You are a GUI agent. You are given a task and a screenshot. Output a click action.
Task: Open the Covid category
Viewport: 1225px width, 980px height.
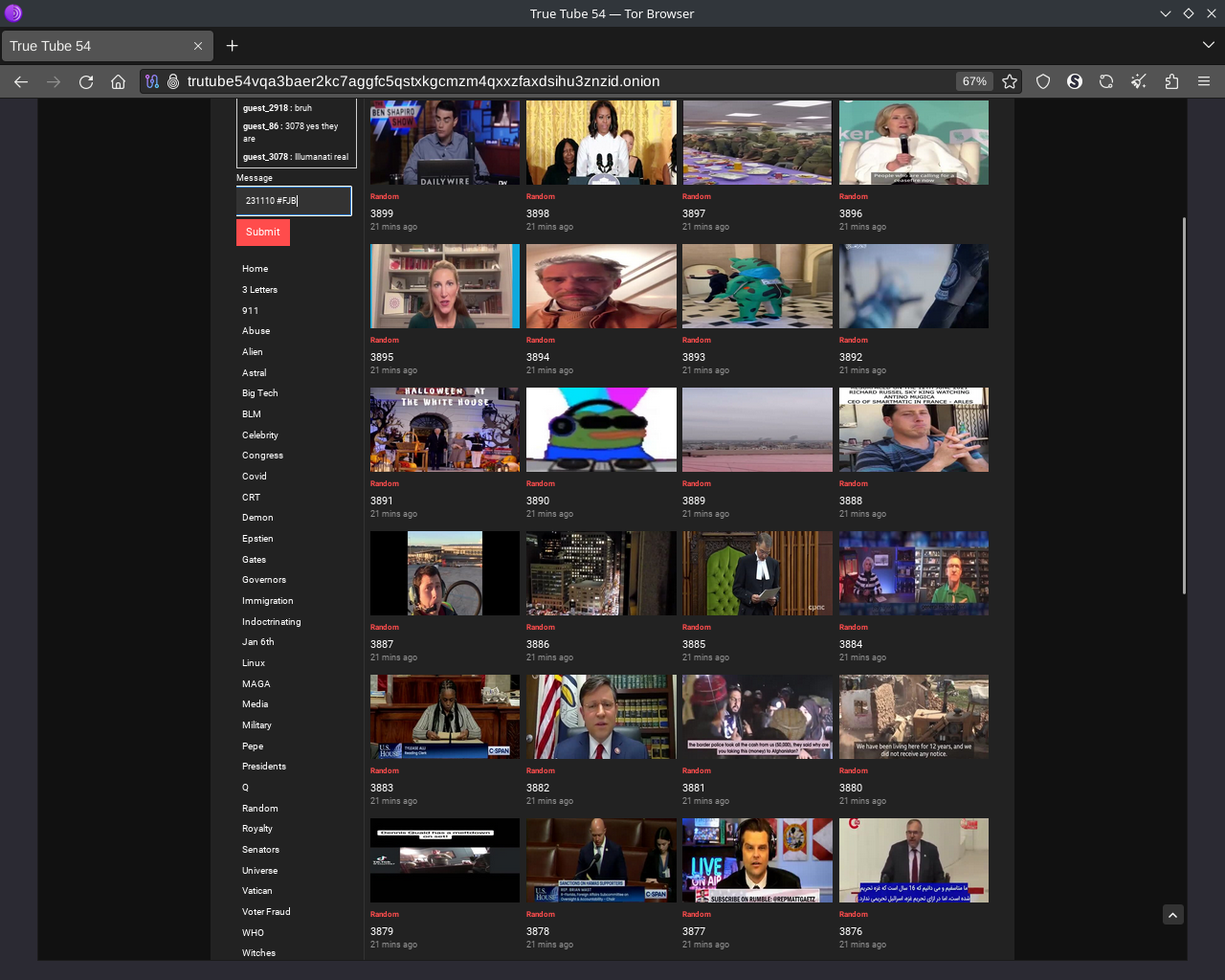pos(254,477)
